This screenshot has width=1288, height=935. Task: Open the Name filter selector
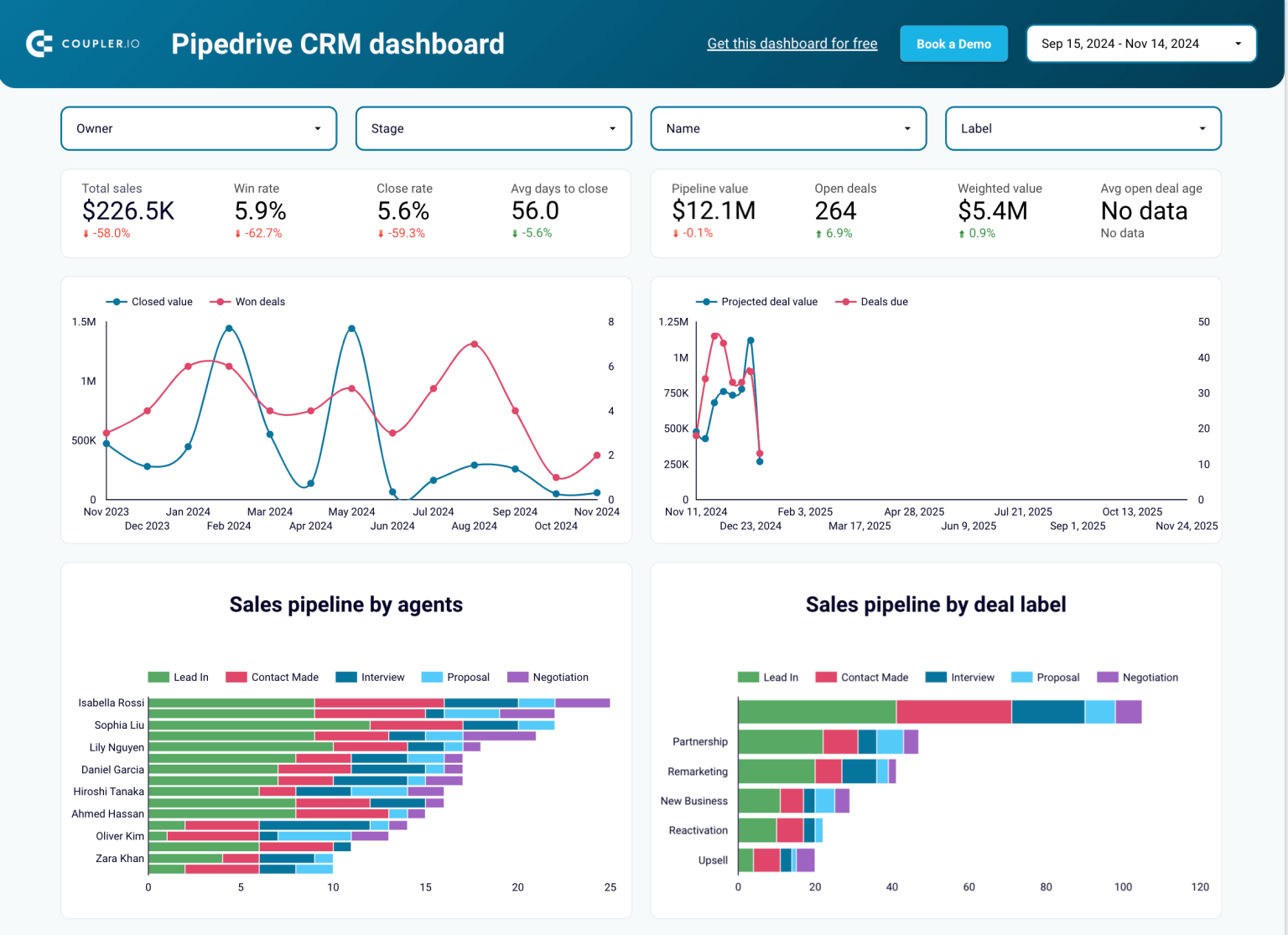(x=787, y=128)
